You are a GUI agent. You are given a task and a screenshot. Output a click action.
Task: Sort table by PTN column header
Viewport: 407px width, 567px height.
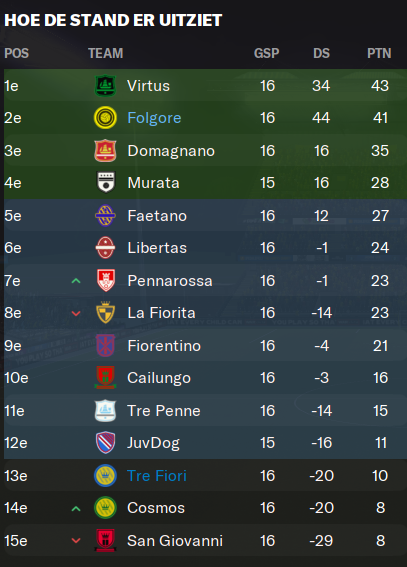379,54
